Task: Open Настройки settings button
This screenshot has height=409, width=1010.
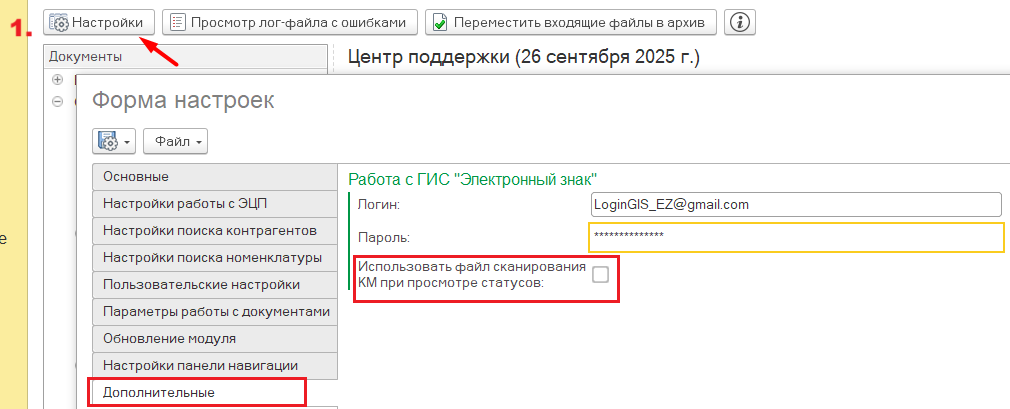Action: coord(101,21)
